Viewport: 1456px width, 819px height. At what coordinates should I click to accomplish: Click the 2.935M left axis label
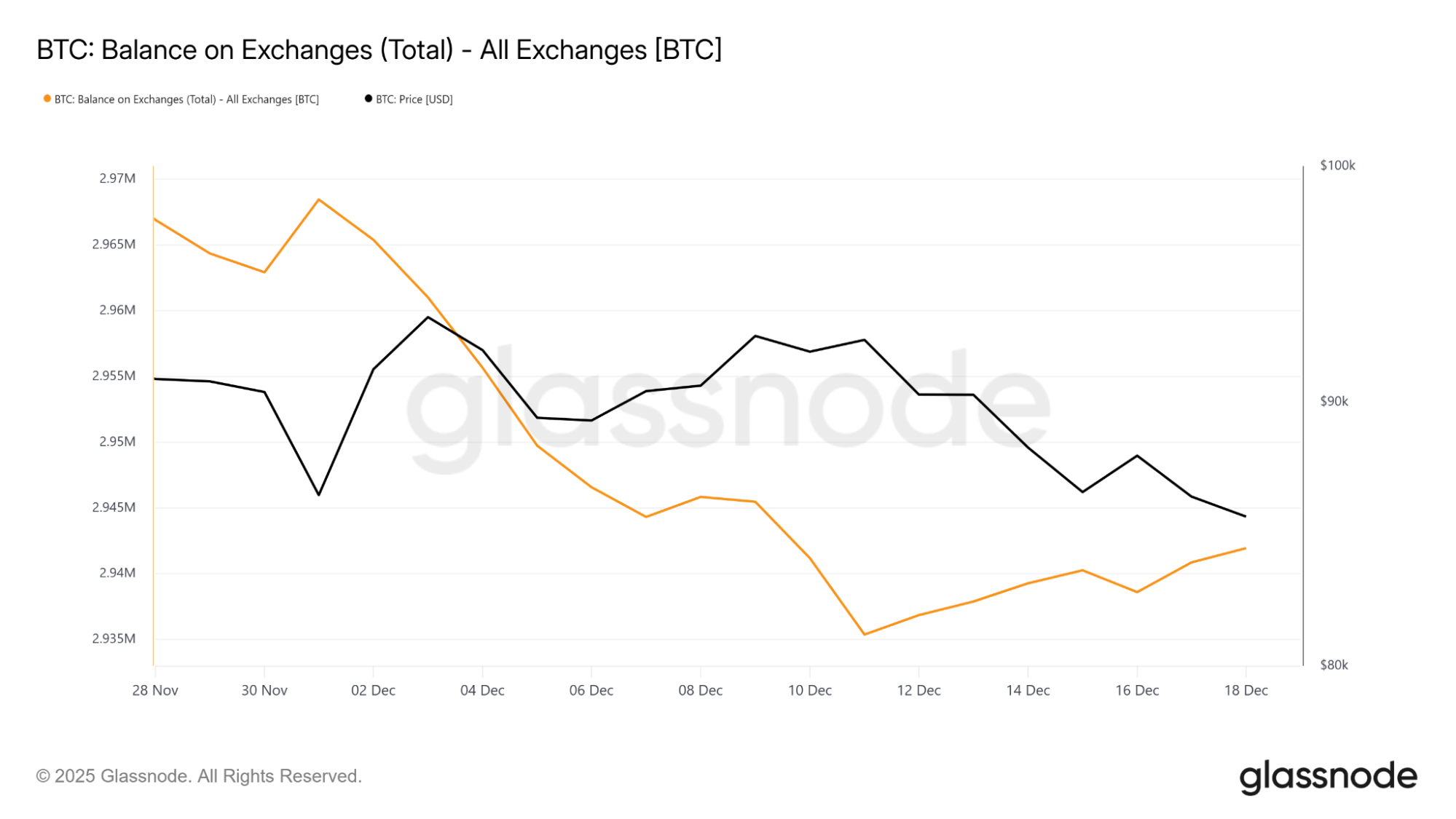(x=114, y=638)
